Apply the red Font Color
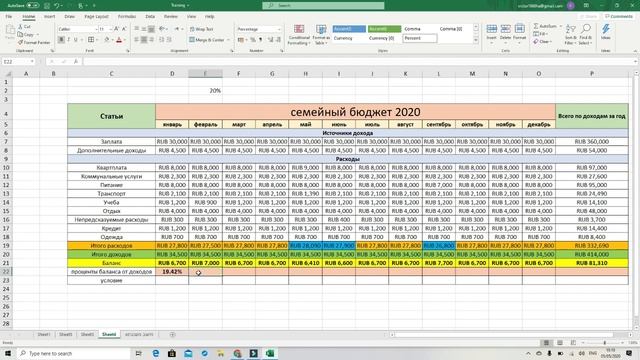 coord(119,40)
